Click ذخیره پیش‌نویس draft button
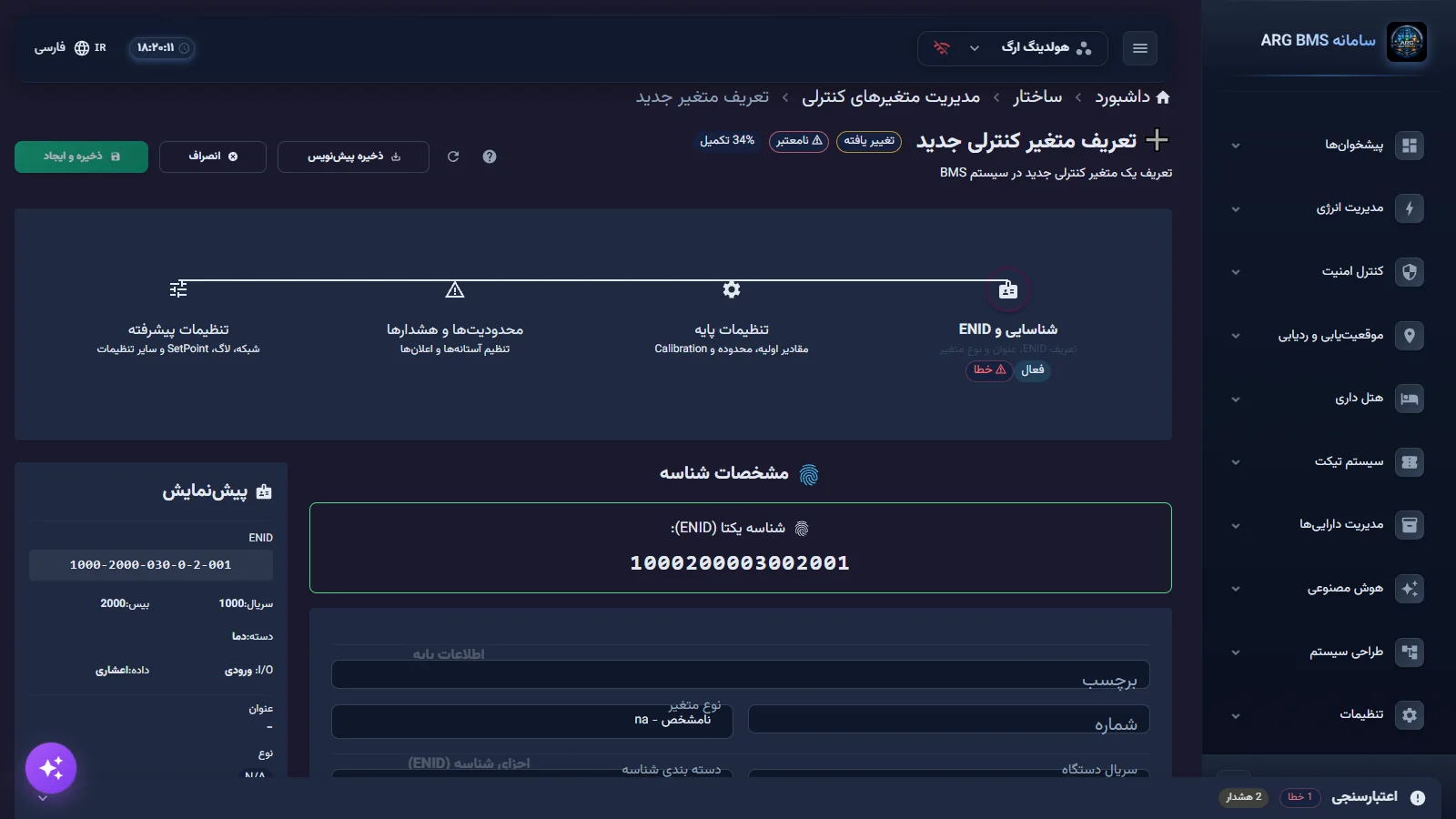Image resolution: width=1456 pixels, height=819 pixels. [353, 157]
